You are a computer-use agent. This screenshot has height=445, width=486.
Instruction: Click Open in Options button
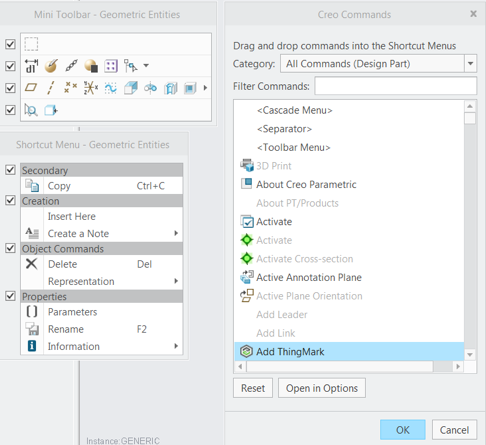[x=322, y=388]
